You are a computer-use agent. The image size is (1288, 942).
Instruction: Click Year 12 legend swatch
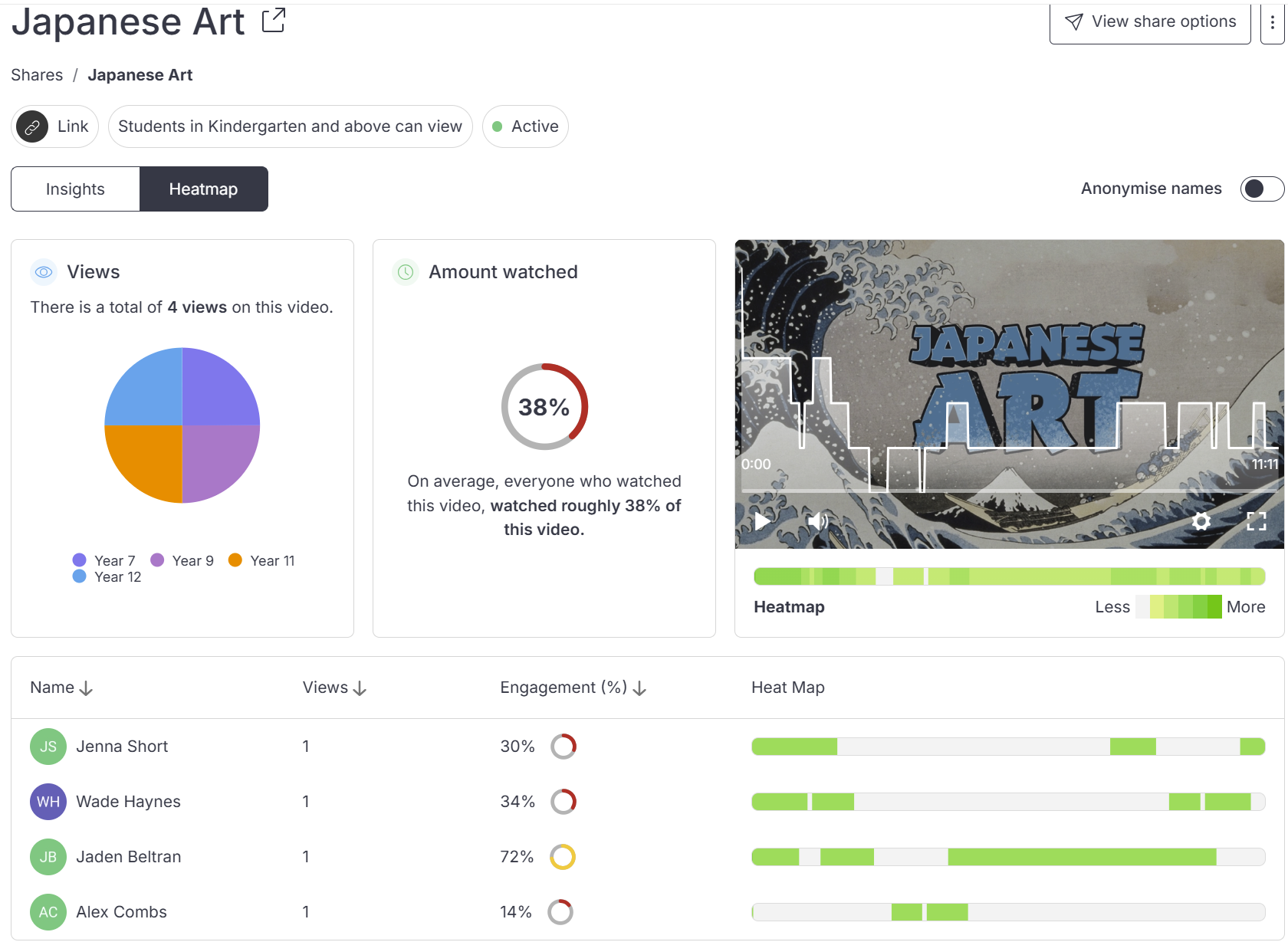coord(79,576)
